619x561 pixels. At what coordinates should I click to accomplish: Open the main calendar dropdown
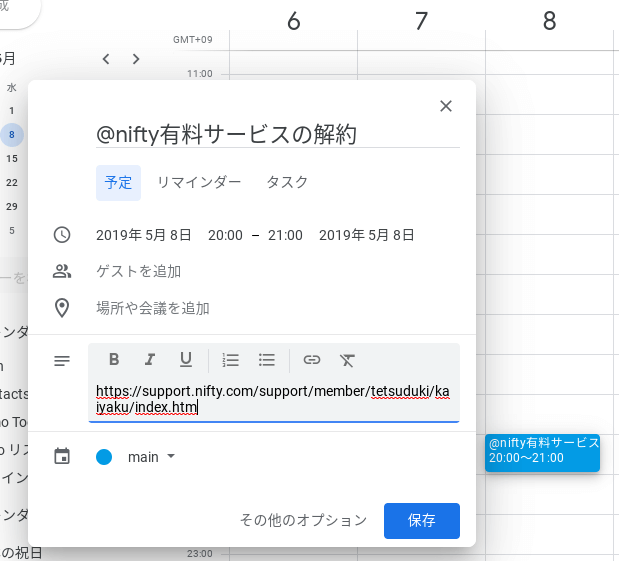tap(151, 457)
